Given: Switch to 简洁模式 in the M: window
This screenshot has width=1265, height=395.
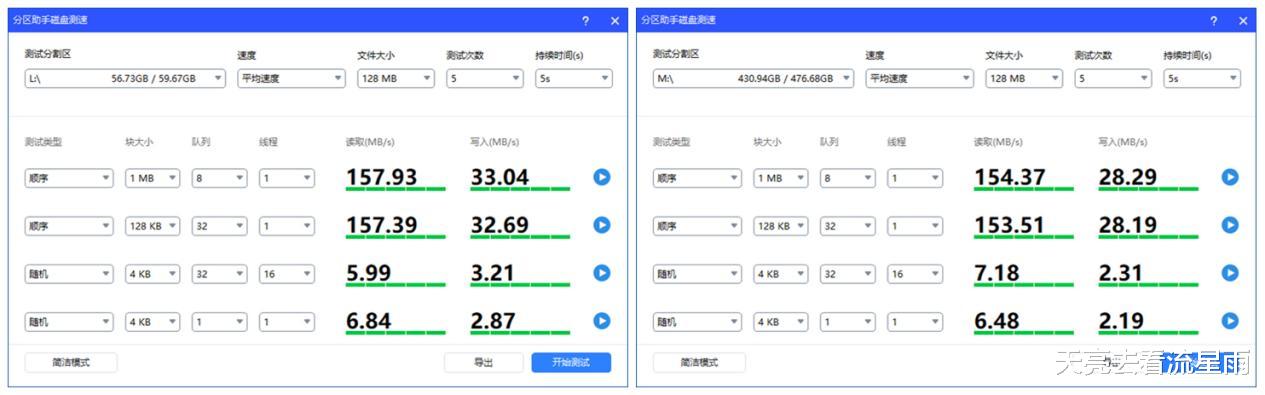Looking at the screenshot, I should [x=699, y=363].
